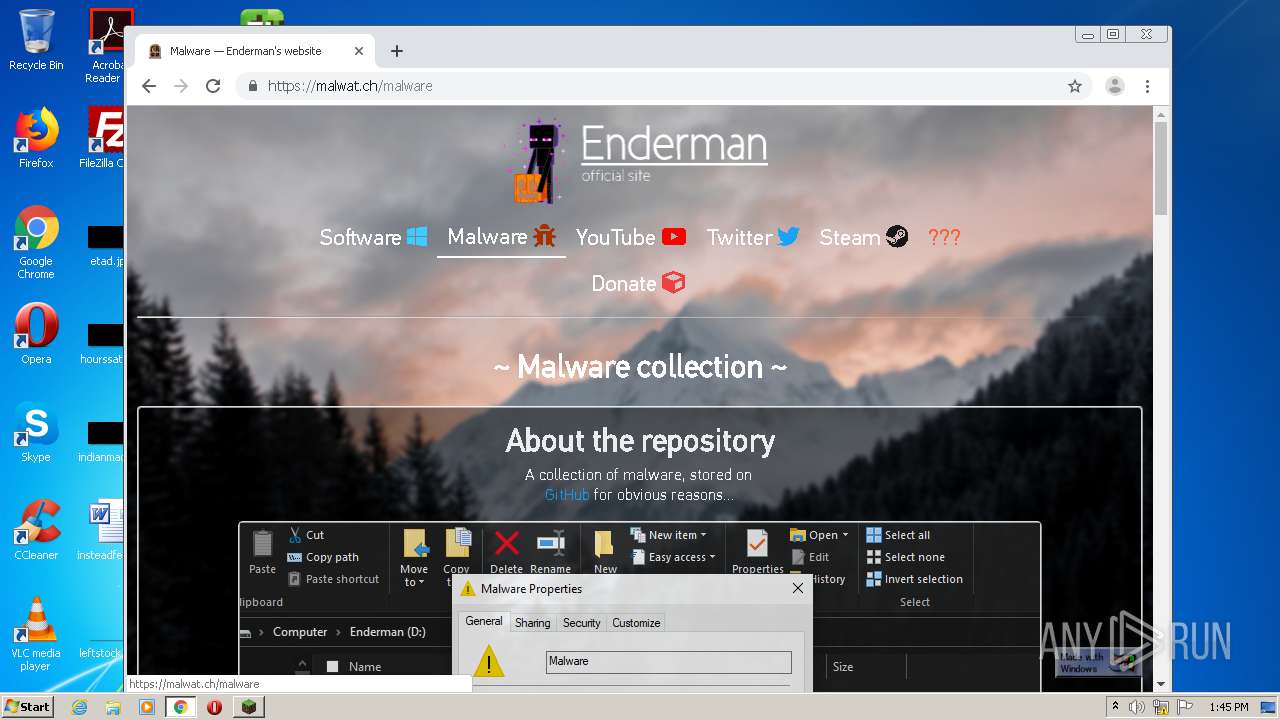
Task: Click the Minecraft block taskbar icon
Action: tap(248, 707)
